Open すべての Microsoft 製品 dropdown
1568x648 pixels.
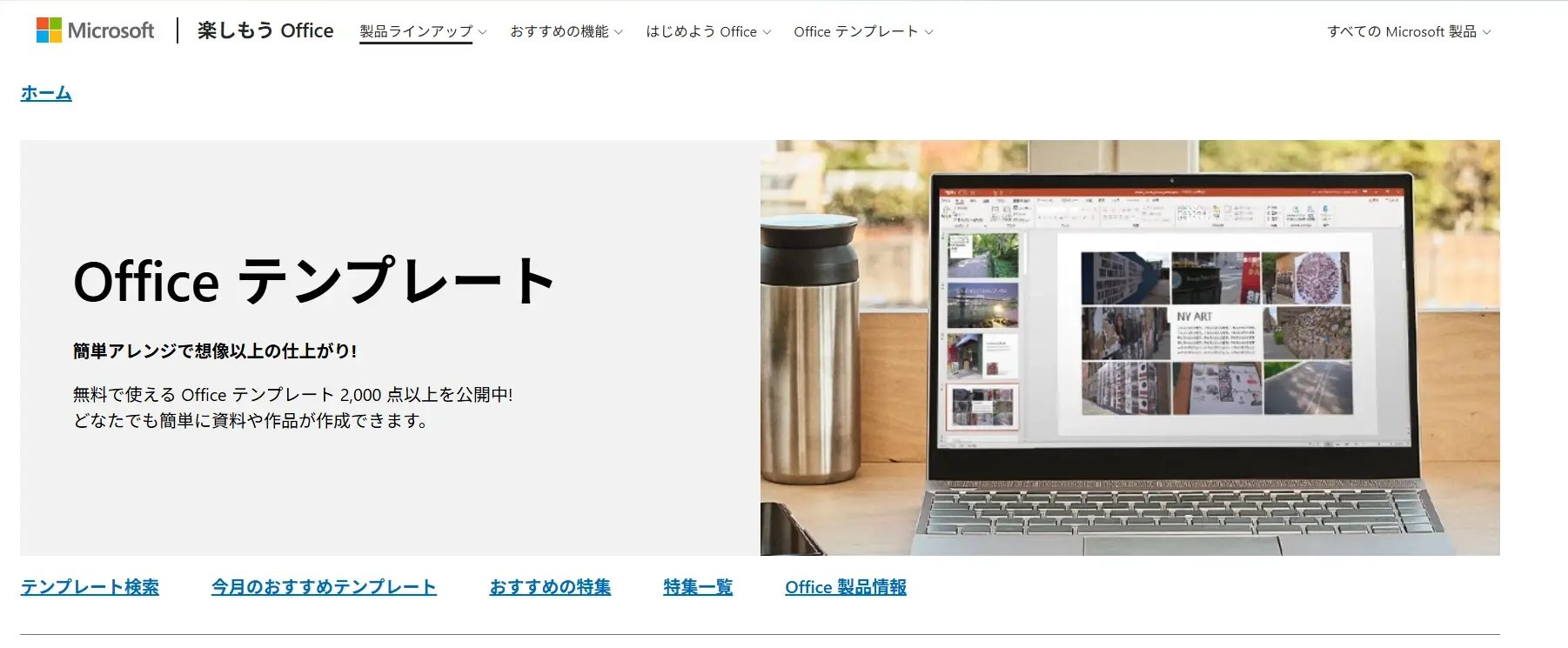1409,31
